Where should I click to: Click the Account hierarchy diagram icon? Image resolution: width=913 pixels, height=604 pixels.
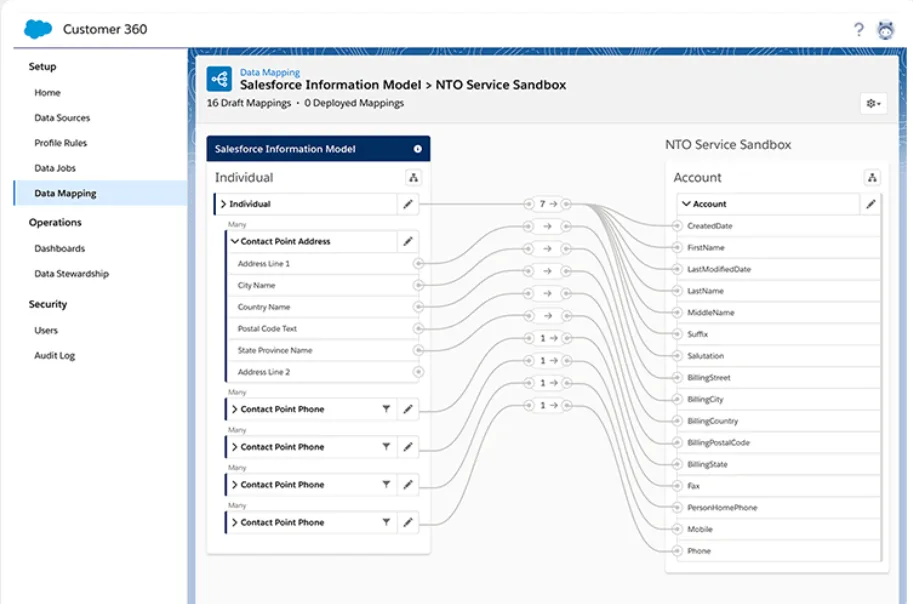872,178
